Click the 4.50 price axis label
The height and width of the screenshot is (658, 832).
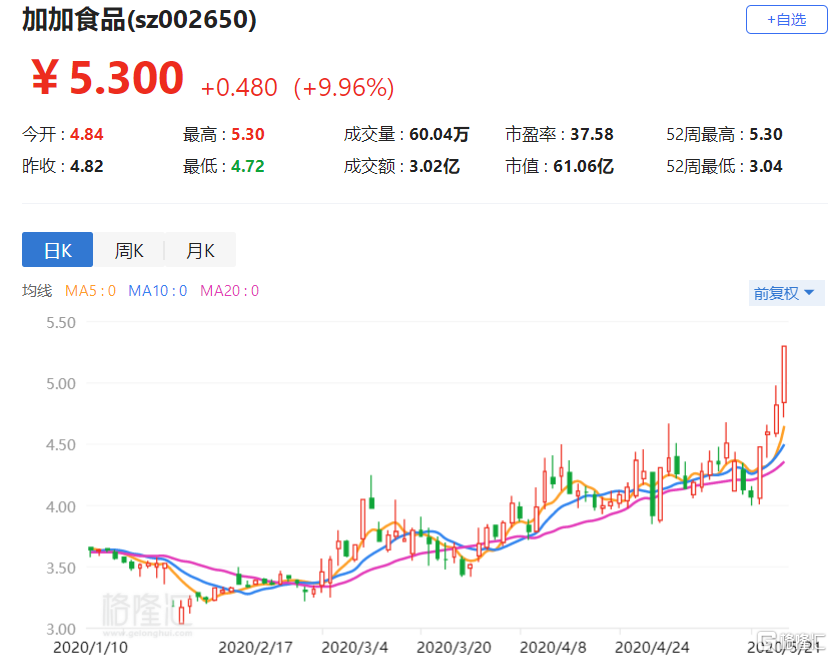click(61, 445)
